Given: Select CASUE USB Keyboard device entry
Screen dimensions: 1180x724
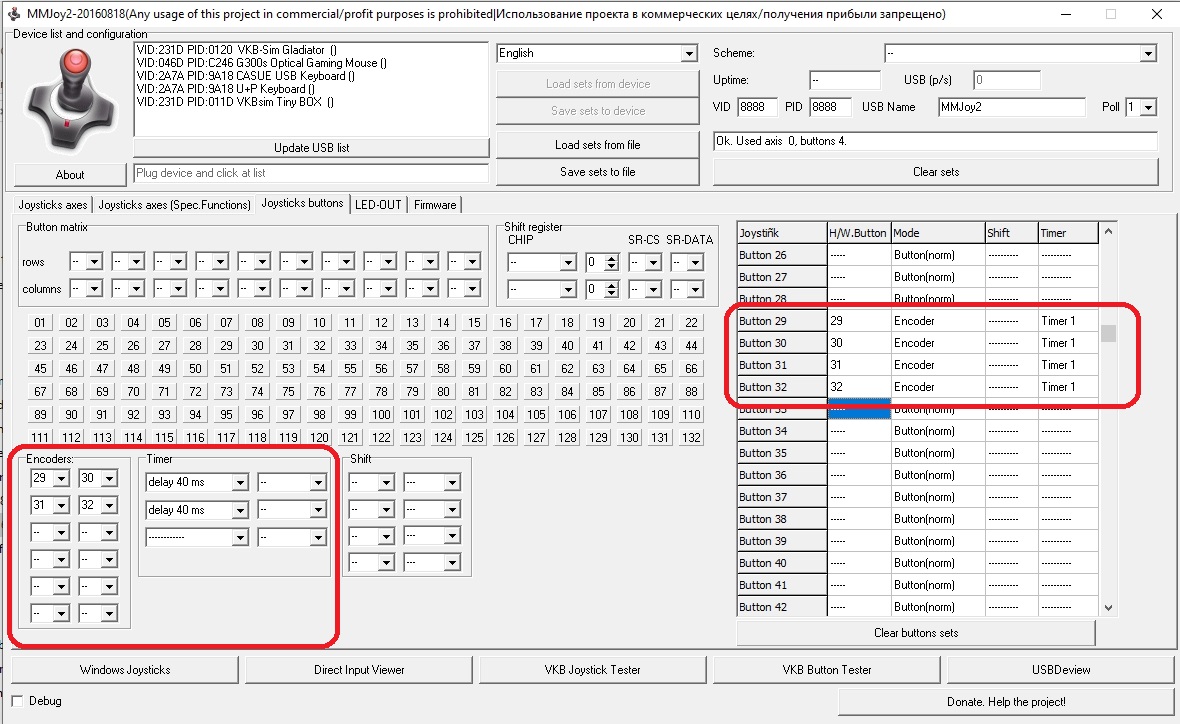Looking at the screenshot, I should point(245,76).
